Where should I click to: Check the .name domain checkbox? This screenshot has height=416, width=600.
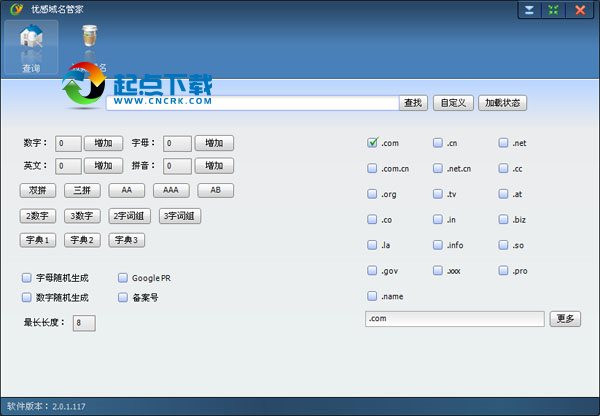tap(372, 296)
